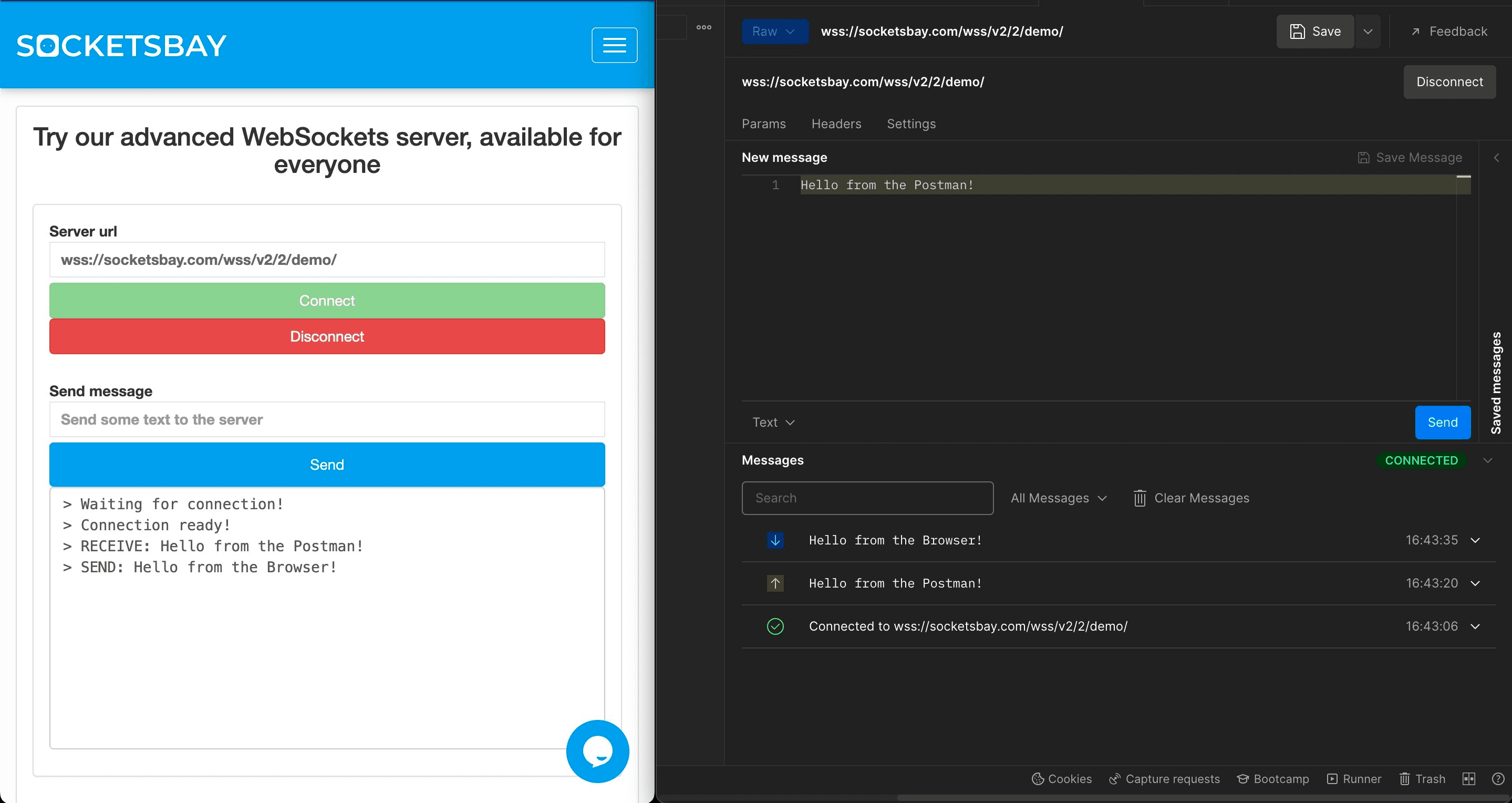Image resolution: width=1512 pixels, height=803 pixels.
Task: Click the 16:43:35 timestamp
Action: pos(1431,540)
